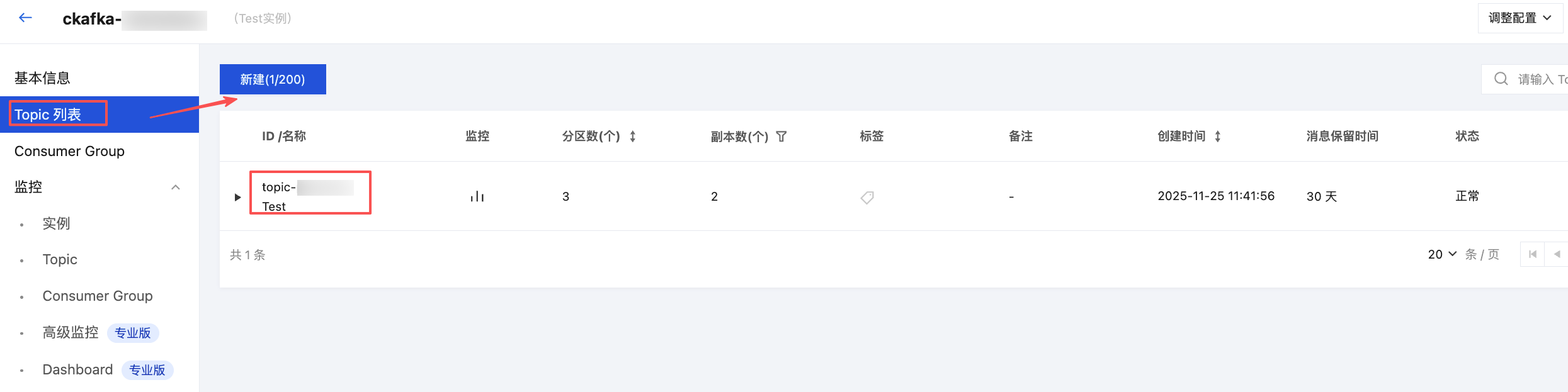The height and width of the screenshot is (392, 1568).
Task: Open 基本信息 in the sidebar
Action: tap(42, 78)
